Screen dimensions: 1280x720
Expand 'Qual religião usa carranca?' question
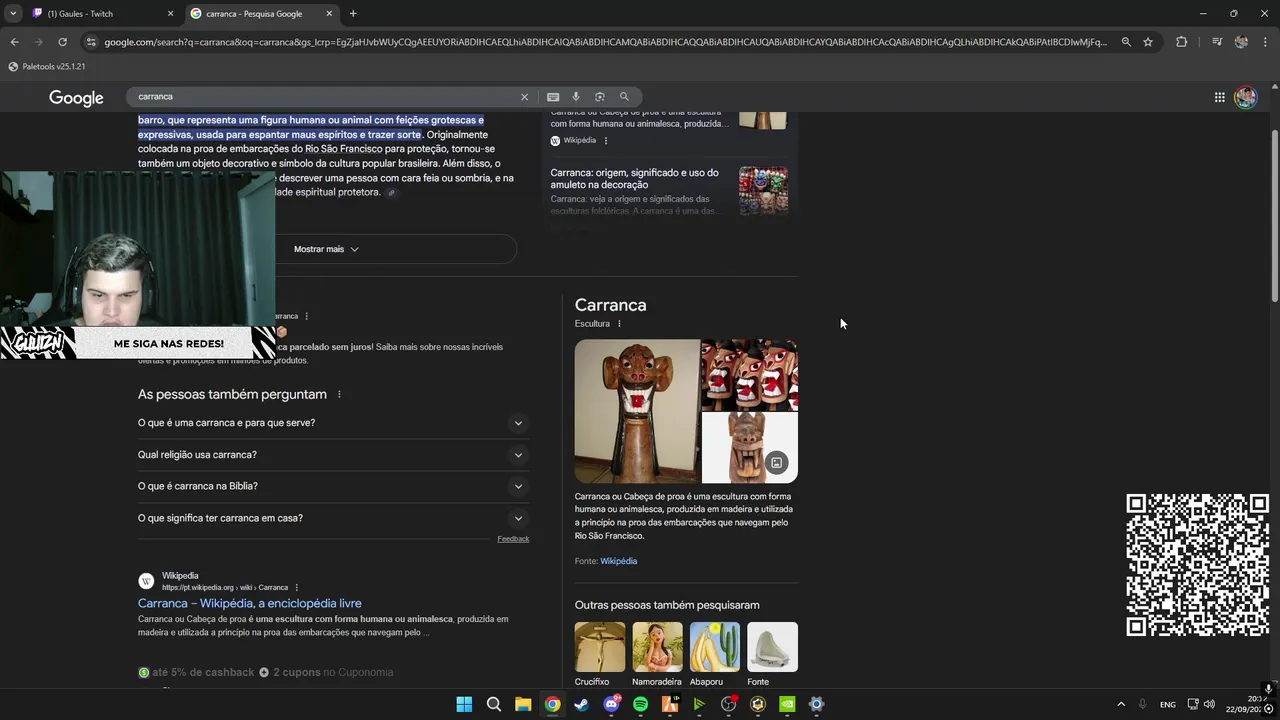[333, 455]
